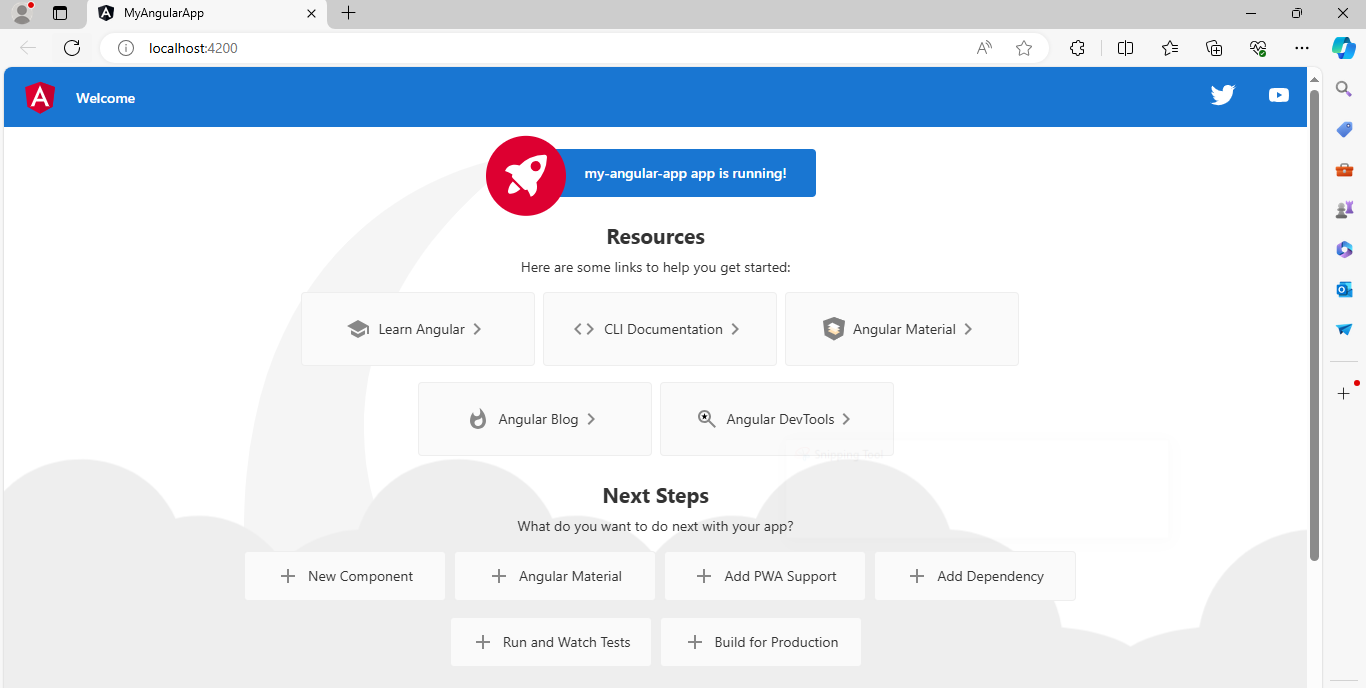Open Microsoft 365 from the Edge sidebar

[x=1343, y=249]
